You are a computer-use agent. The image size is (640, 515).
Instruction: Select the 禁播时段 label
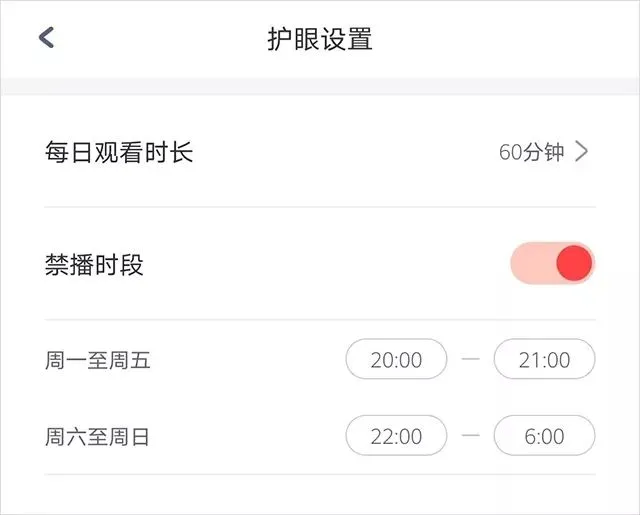pyautogui.click(x=95, y=264)
